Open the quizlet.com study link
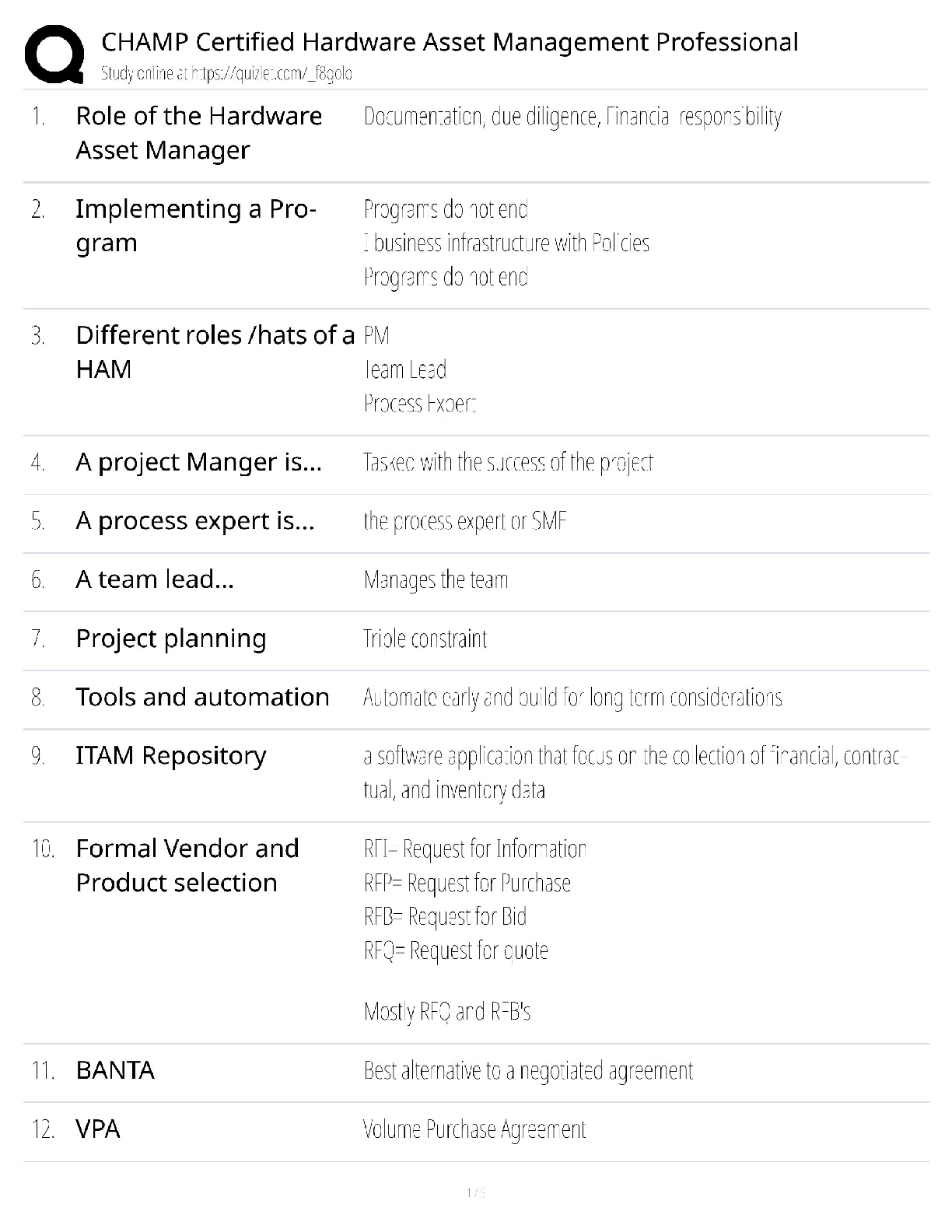Screen dimensions: 952x1232 click(x=226, y=74)
